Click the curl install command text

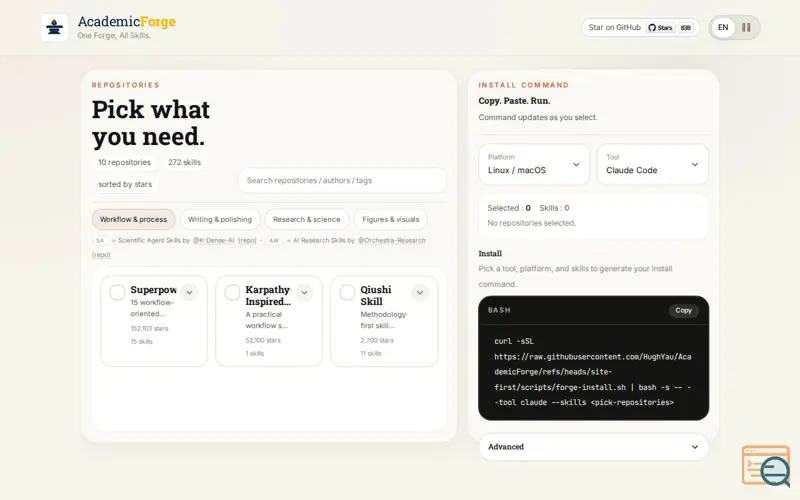point(593,372)
